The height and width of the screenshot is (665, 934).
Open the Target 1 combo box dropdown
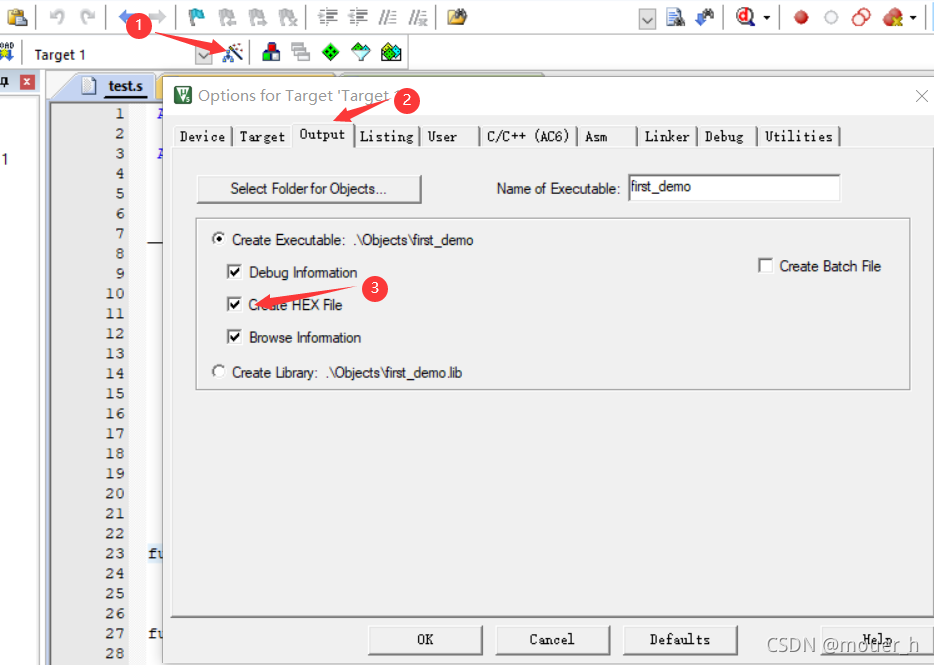tap(204, 55)
